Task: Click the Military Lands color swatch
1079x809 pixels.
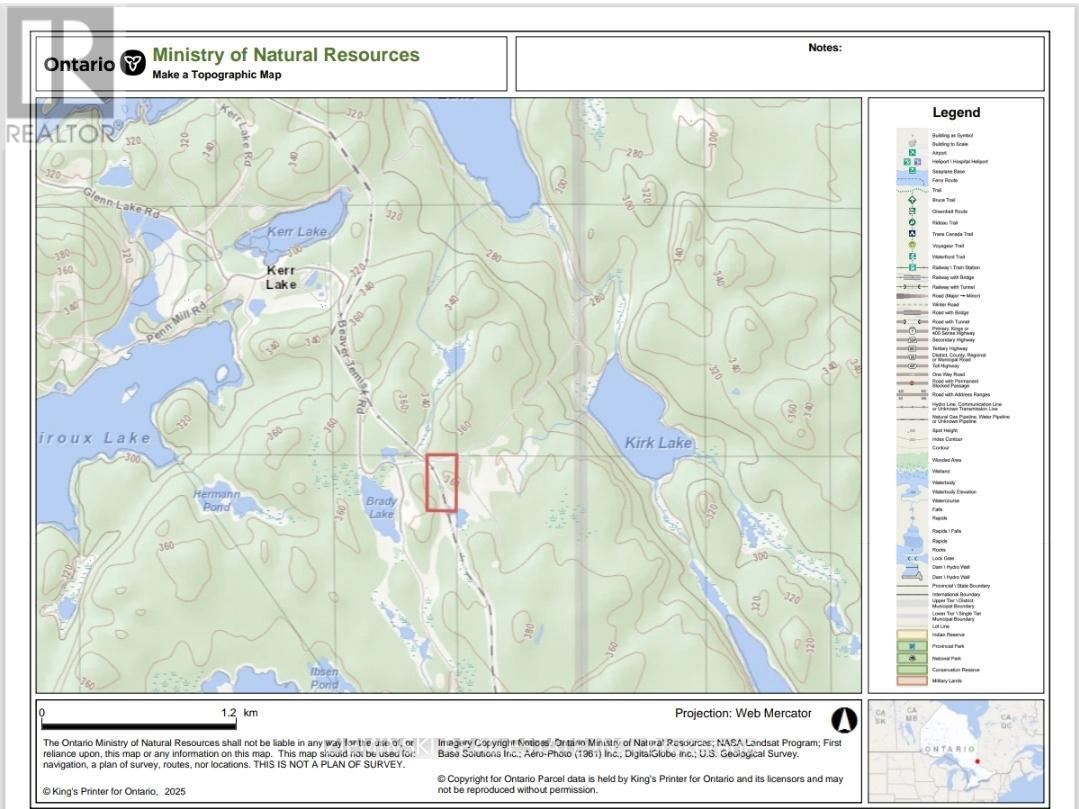Action: click(x=912, y=681)
